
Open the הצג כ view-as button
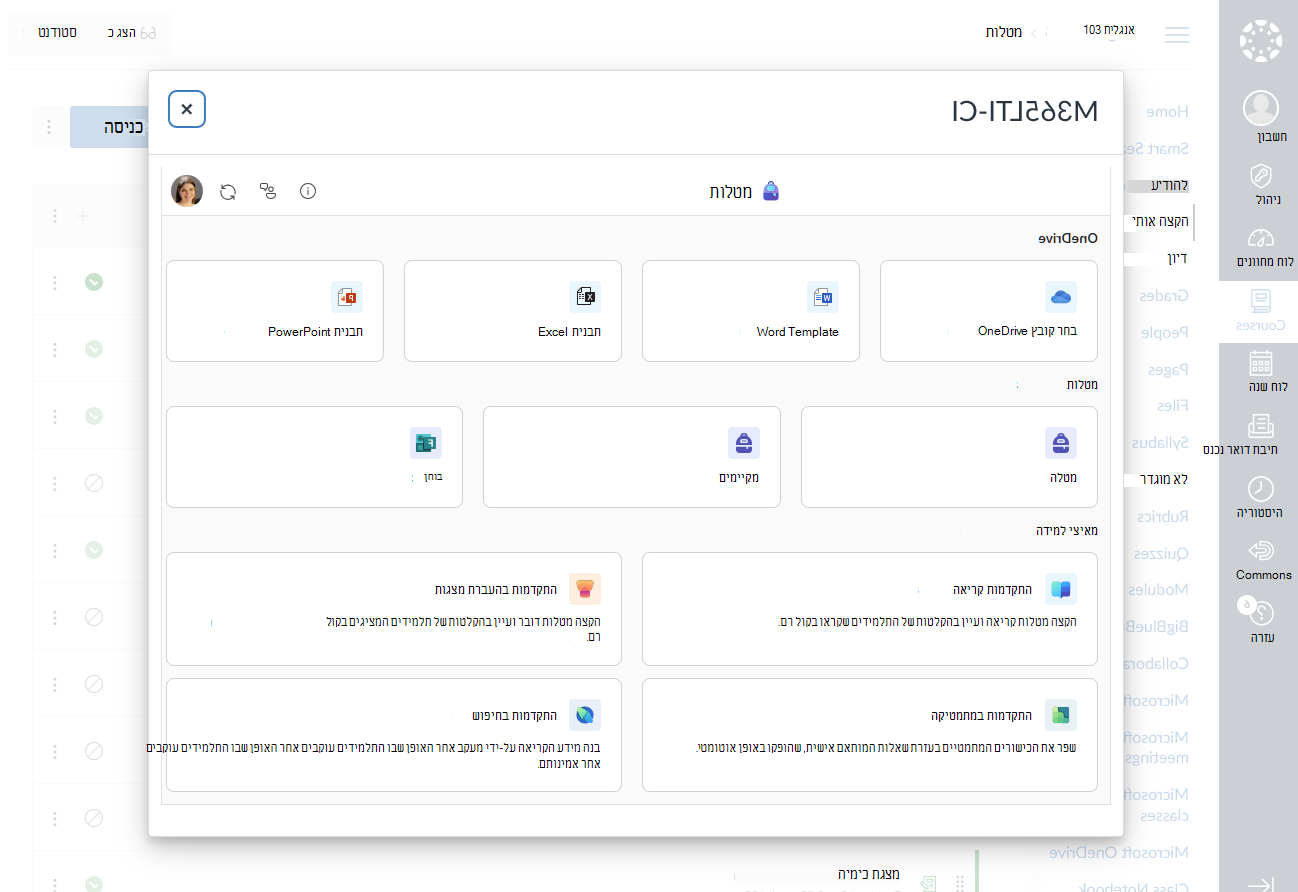coord(133,34)
